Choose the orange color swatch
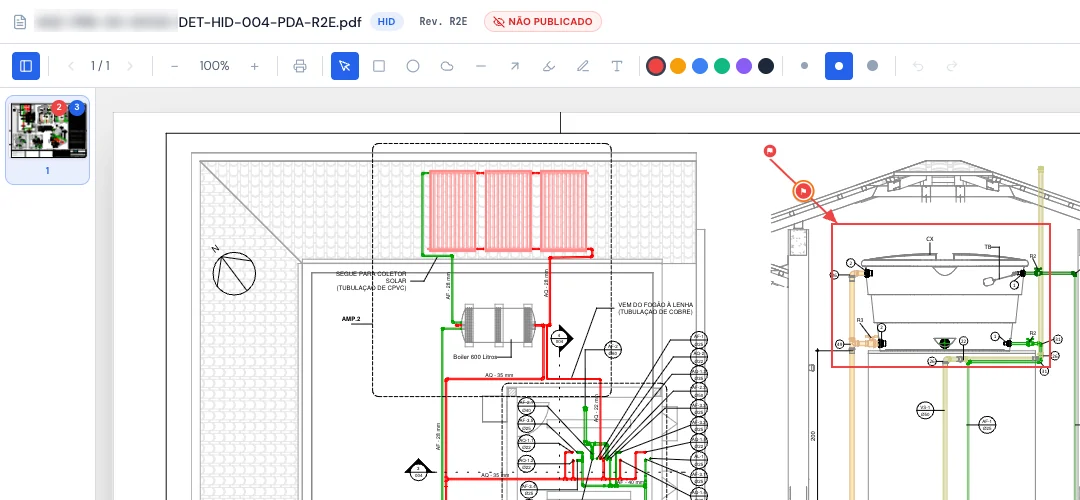This screenshot has height=500, width=1080. click(x=678, y=66)
